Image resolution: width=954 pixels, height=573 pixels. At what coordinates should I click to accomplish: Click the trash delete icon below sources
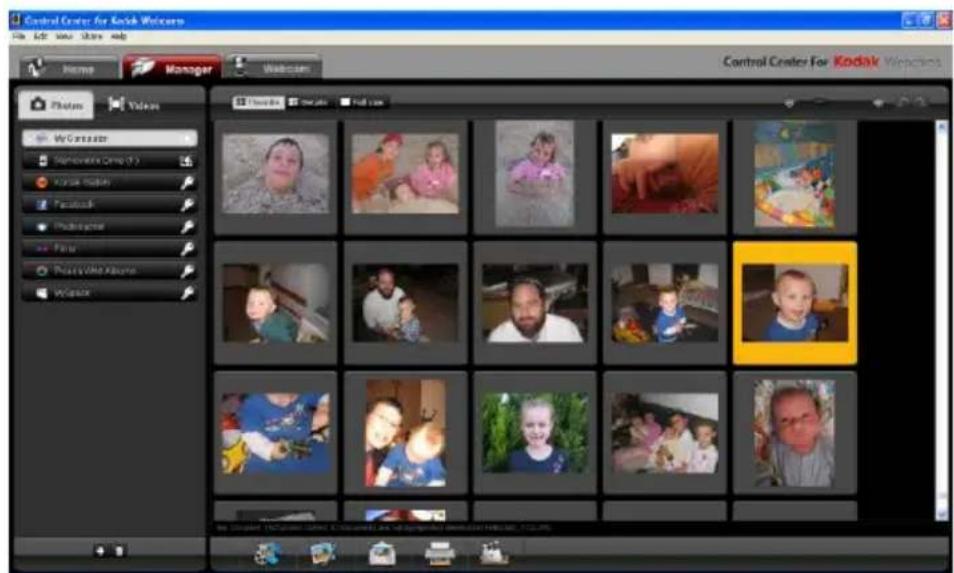pyautogui.click(x=119, y=551)
